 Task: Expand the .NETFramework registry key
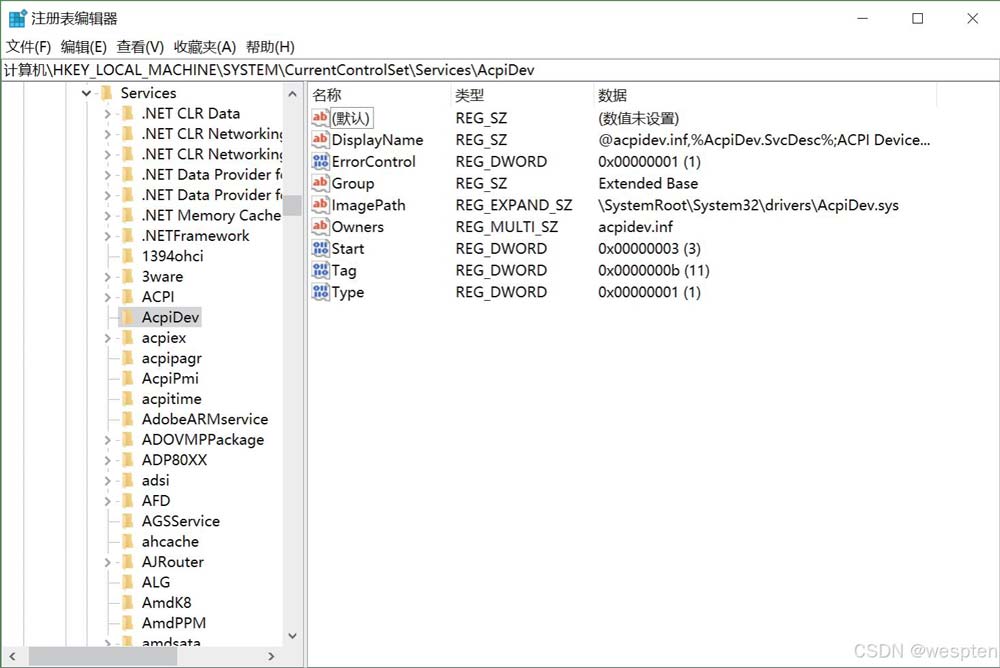click(108, 236)
